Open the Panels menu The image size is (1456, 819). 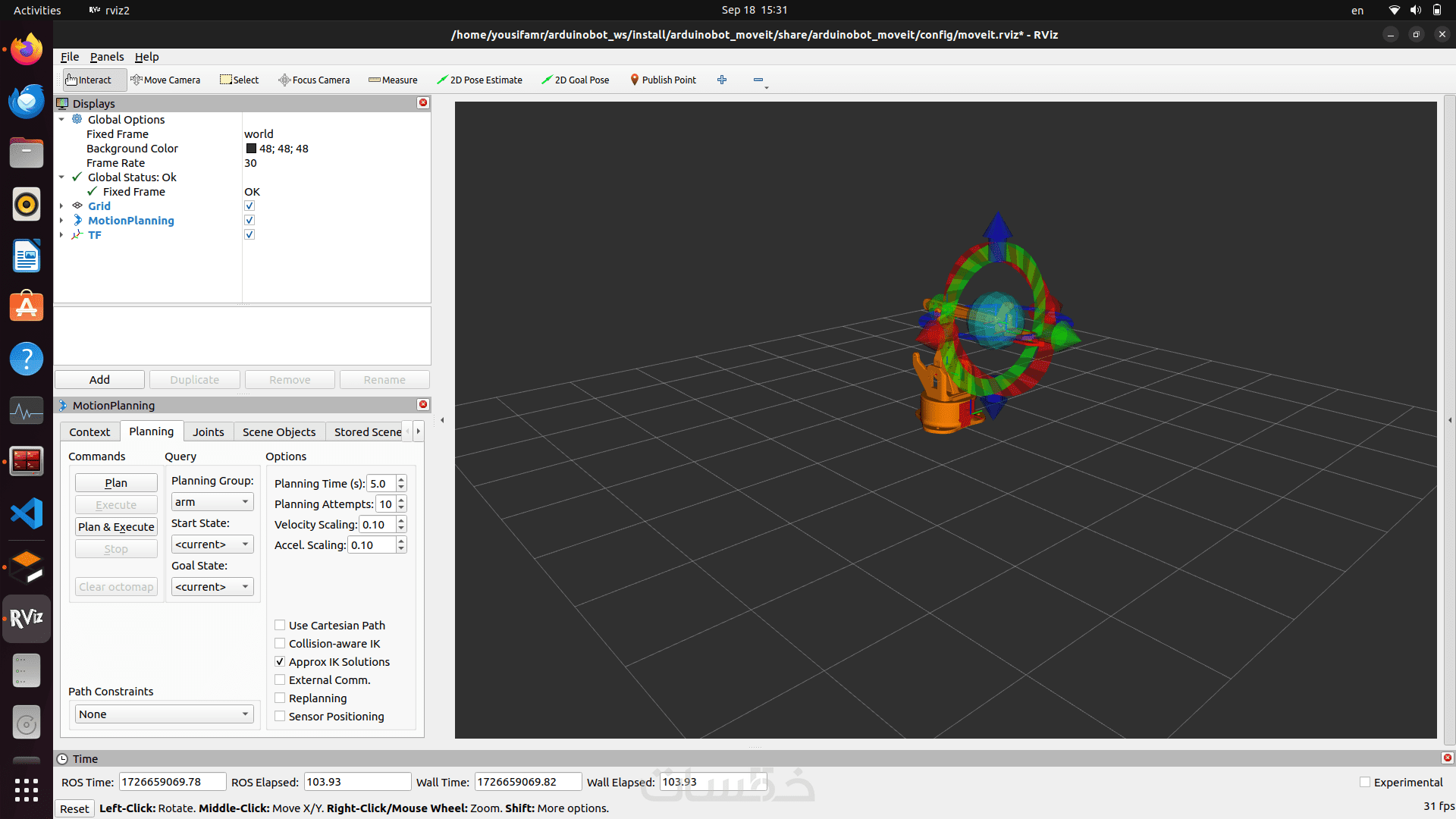(107, 57)
